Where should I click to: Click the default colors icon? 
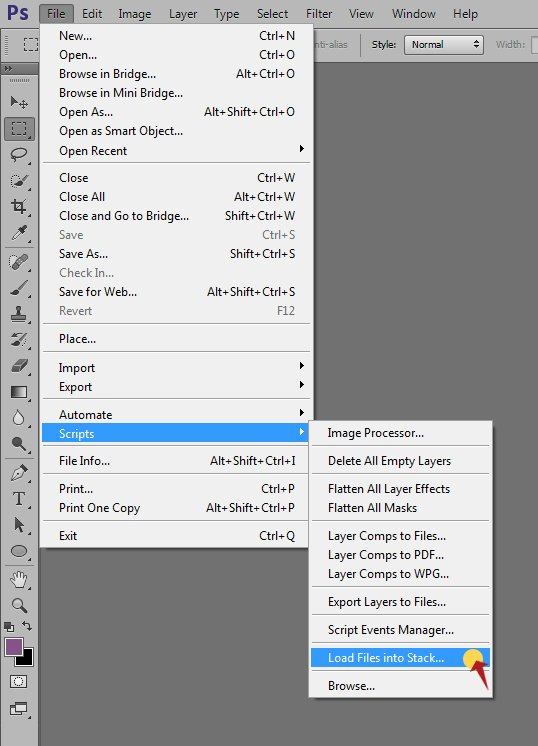pyautogui.click(x=9, y=627)
